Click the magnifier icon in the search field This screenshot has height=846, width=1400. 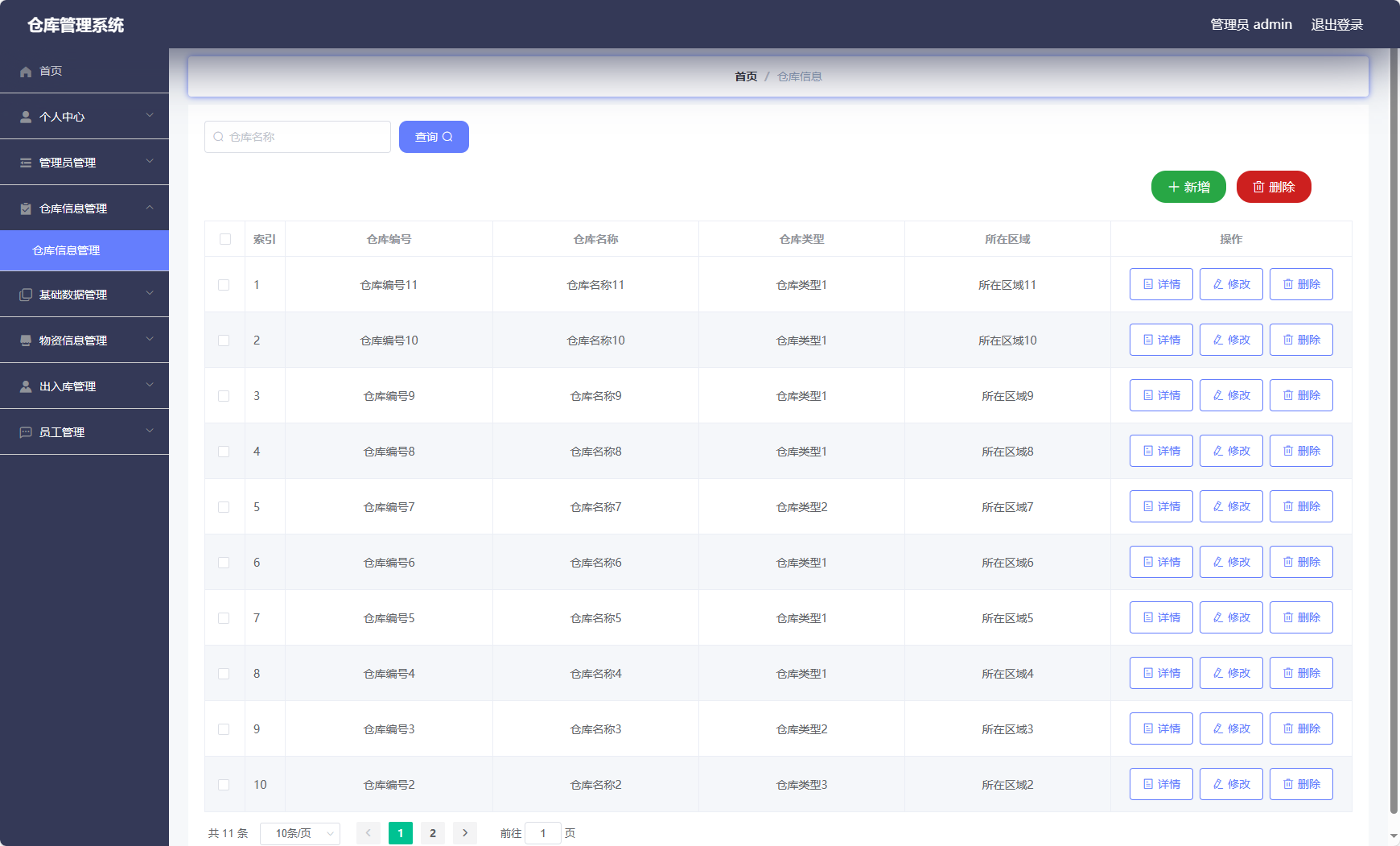[218, 137]
